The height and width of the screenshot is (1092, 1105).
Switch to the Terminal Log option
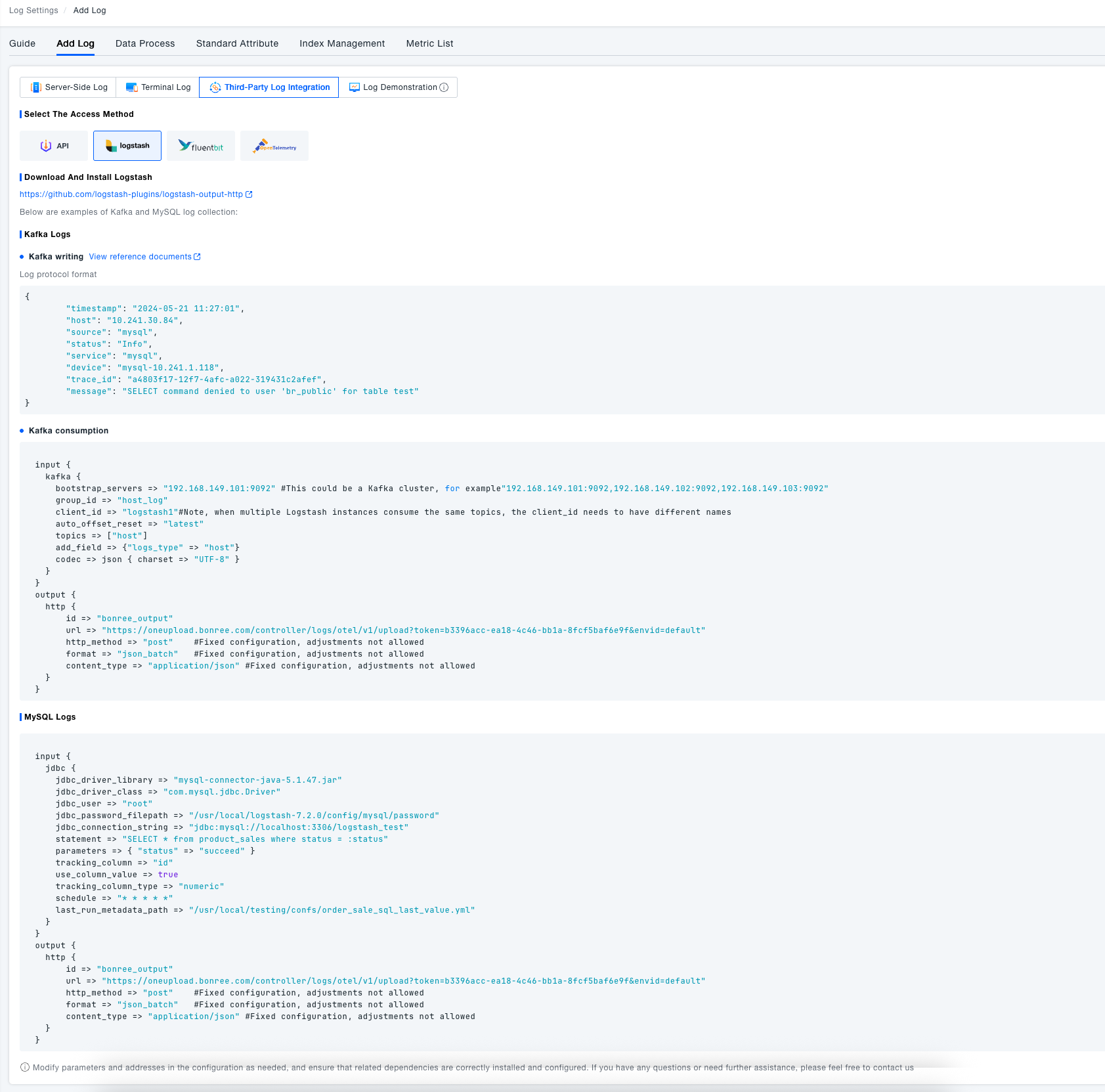click(x=158, y=87)
